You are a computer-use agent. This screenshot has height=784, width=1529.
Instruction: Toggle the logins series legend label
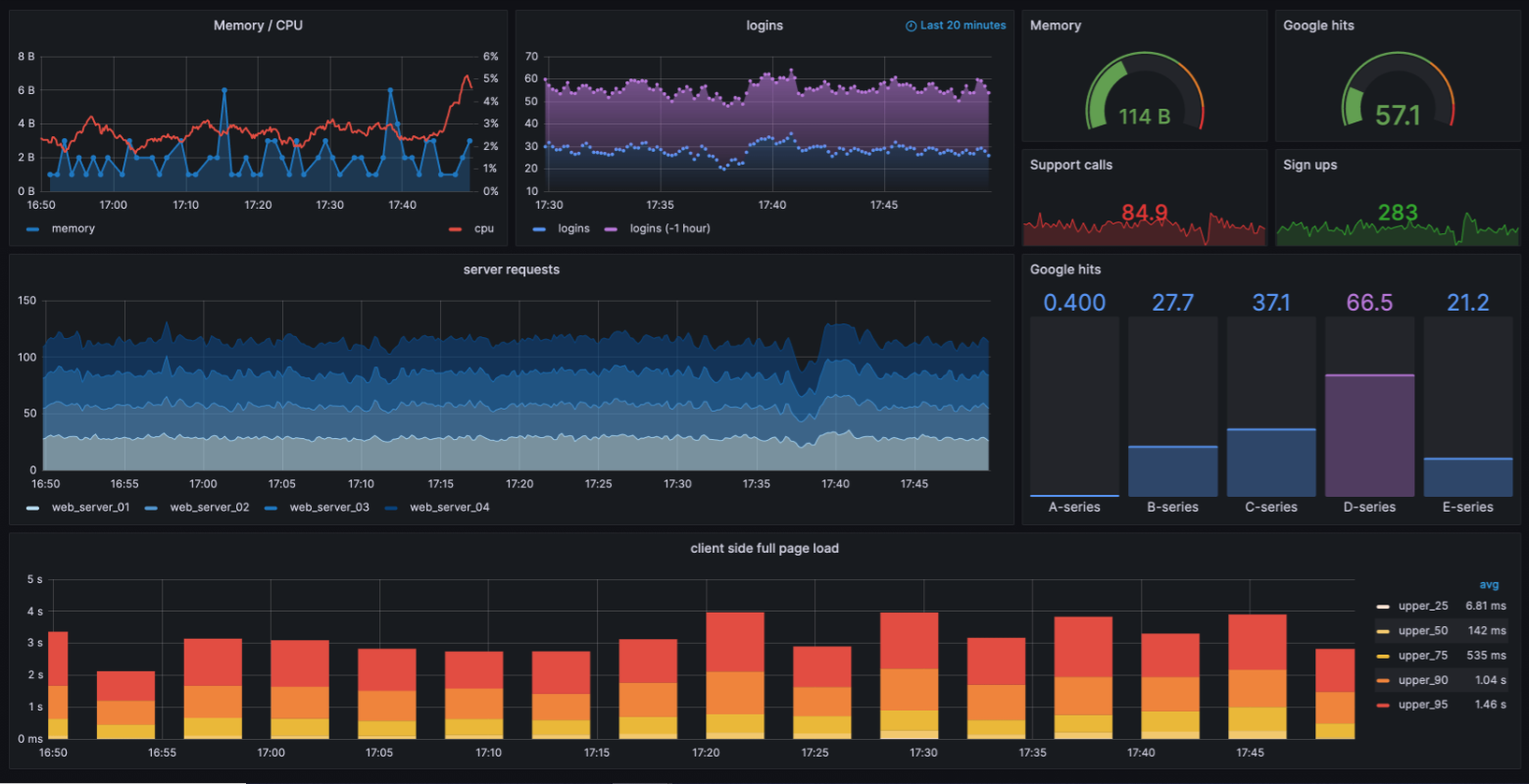coord(573,228)
